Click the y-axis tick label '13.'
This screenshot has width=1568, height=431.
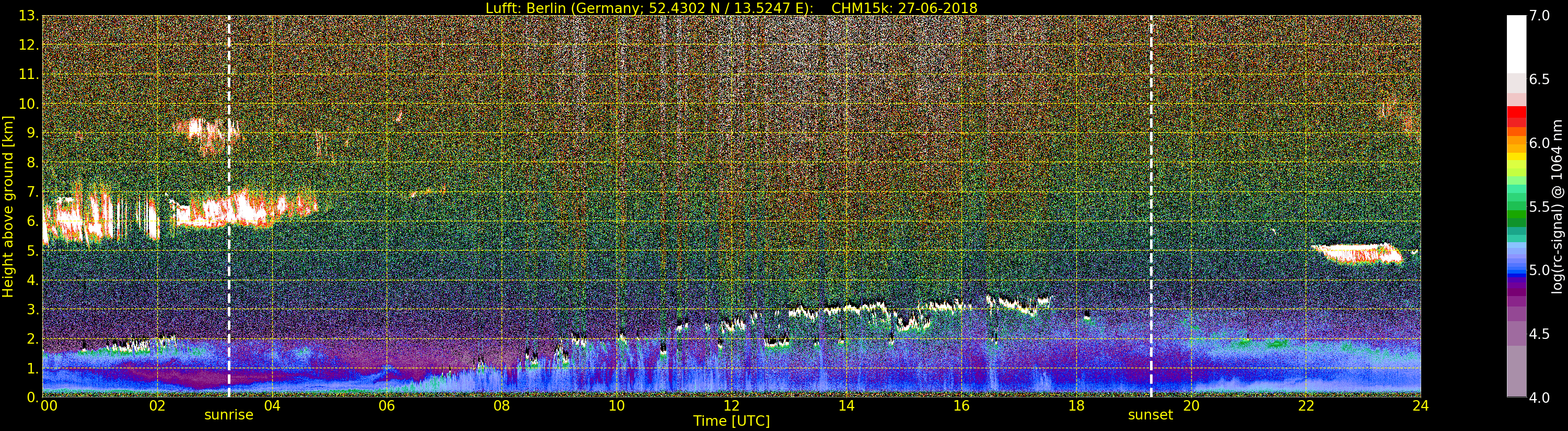(x=29, y=16)
